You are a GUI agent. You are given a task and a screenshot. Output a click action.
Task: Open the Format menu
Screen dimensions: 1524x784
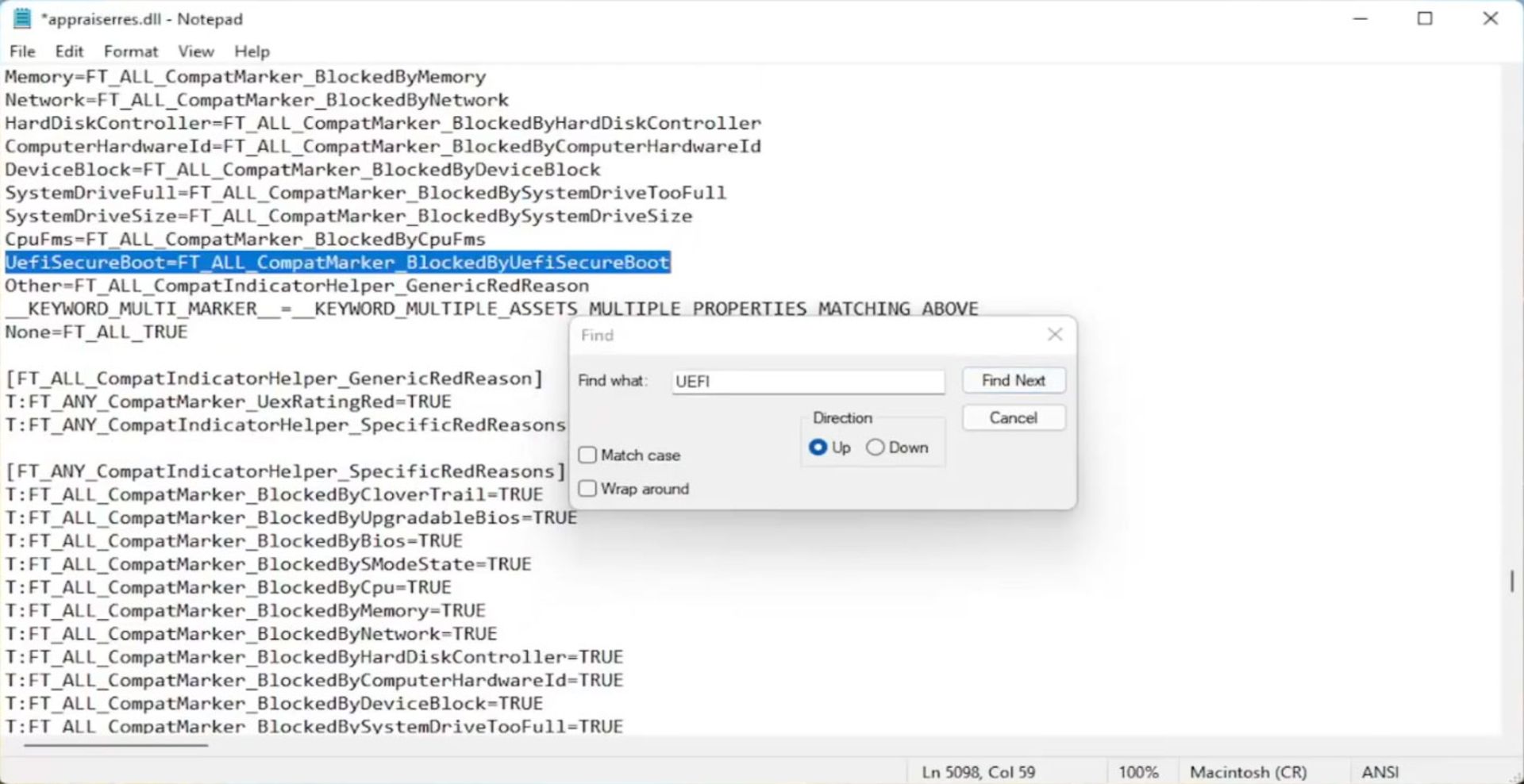point(131,52)
